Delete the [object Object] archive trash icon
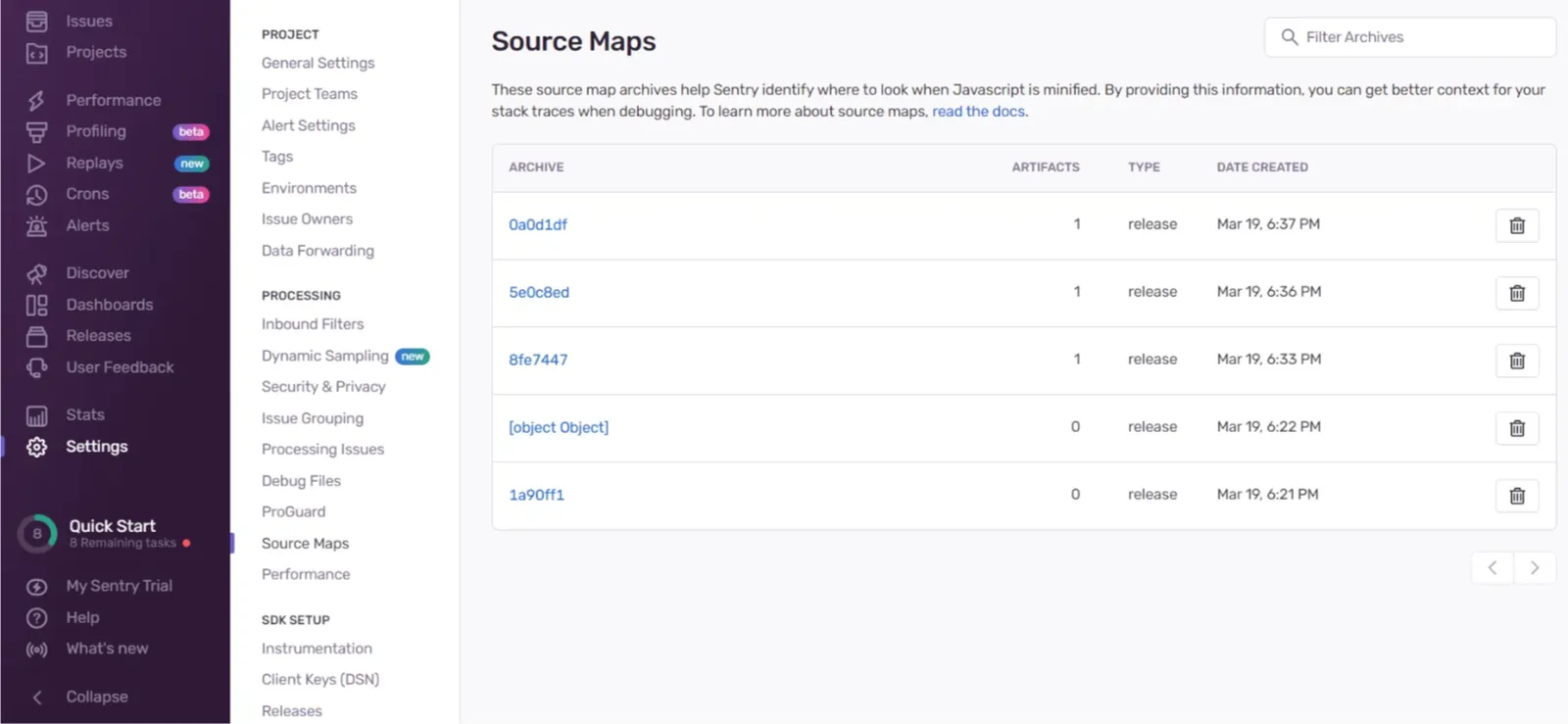This screenshot has height=724, width=1568. (1517, 428)
